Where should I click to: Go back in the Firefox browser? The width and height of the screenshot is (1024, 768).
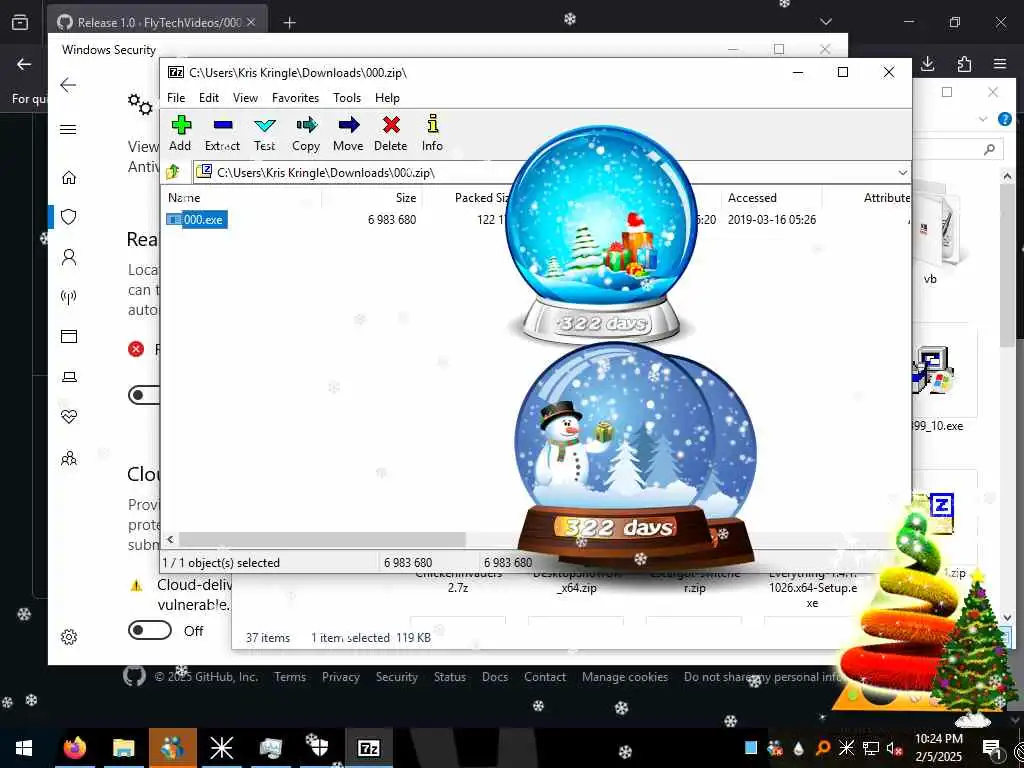(x=24, y=64)
